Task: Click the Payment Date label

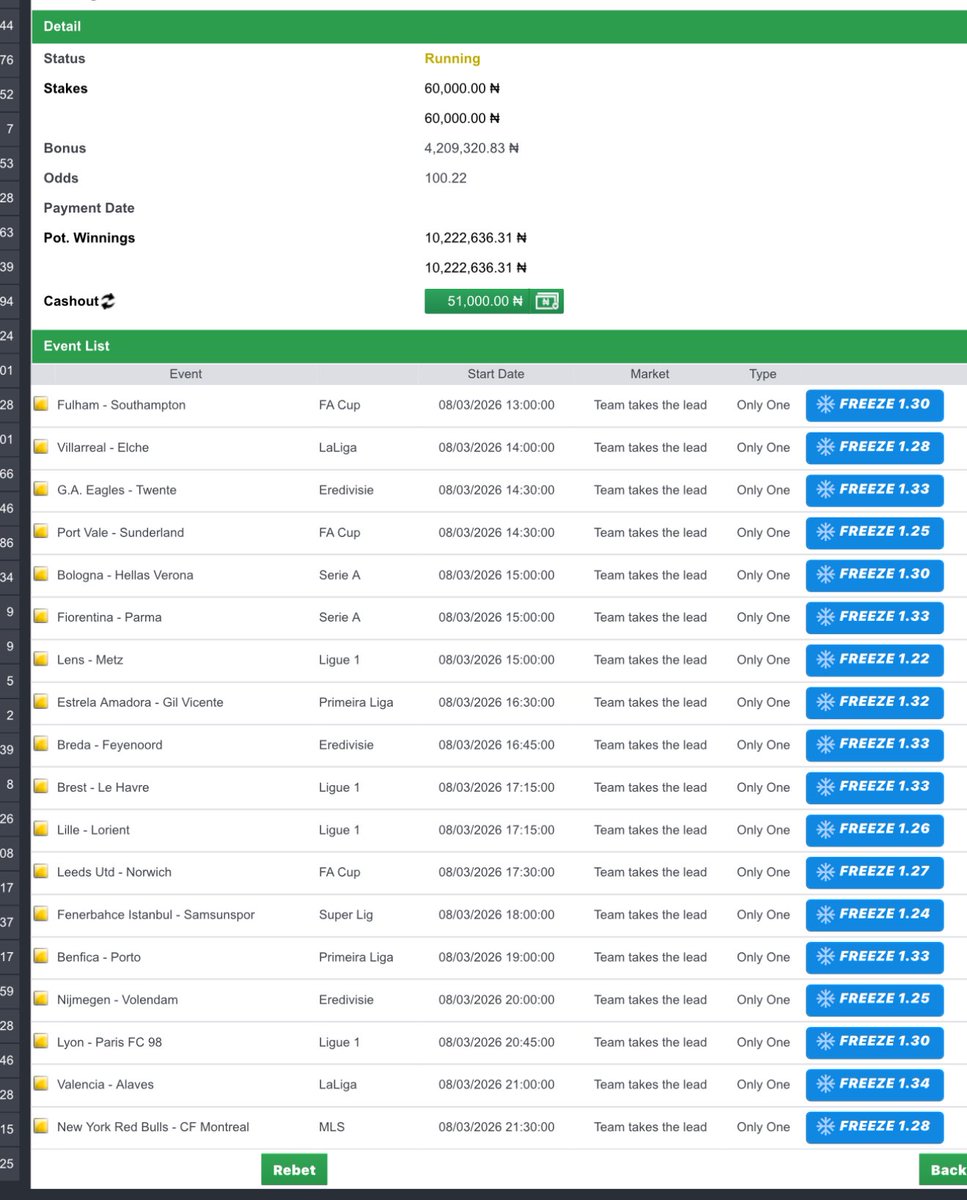Action: click(89, 208)
